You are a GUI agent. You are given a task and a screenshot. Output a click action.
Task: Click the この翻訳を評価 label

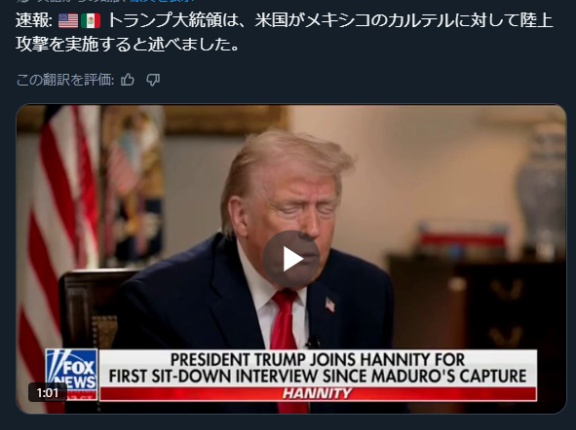(65, 80)
